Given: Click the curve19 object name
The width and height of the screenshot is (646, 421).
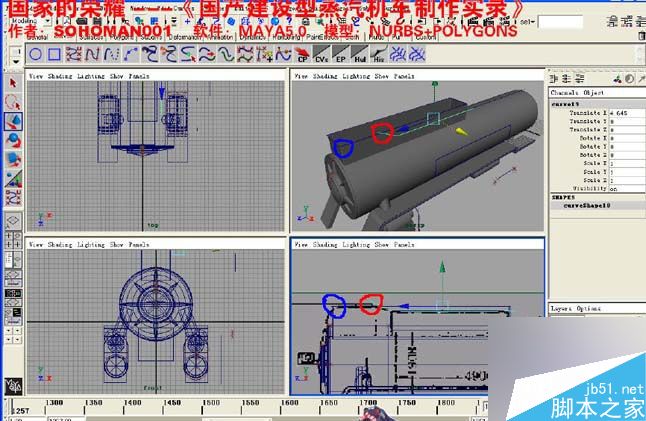Looking at the screenshot, I should [x=565, y=104].
